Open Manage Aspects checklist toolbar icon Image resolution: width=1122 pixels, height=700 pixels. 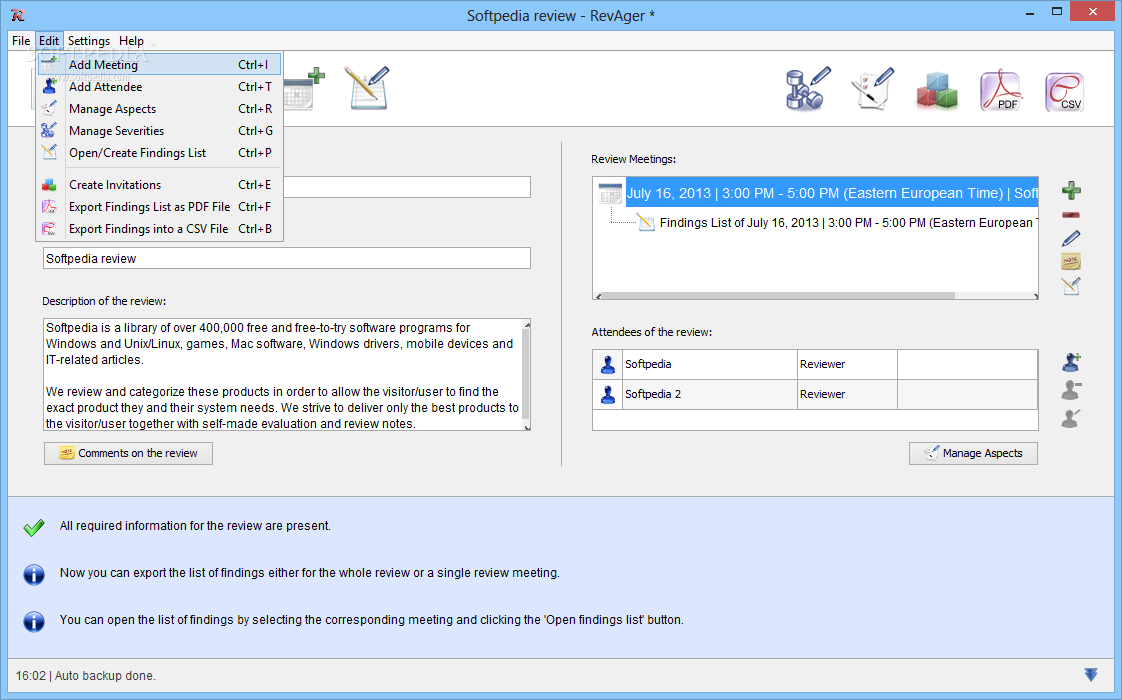click(x=872, y=89)
